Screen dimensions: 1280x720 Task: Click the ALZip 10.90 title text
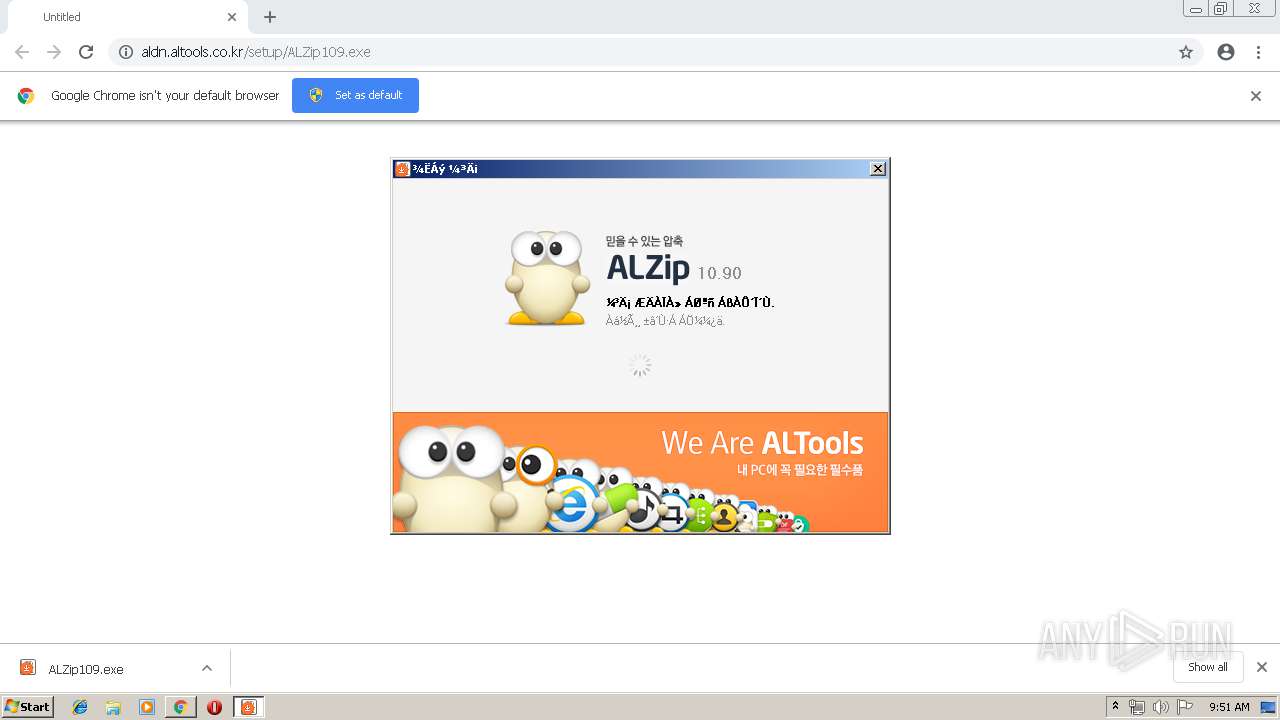tap(674, 268)
